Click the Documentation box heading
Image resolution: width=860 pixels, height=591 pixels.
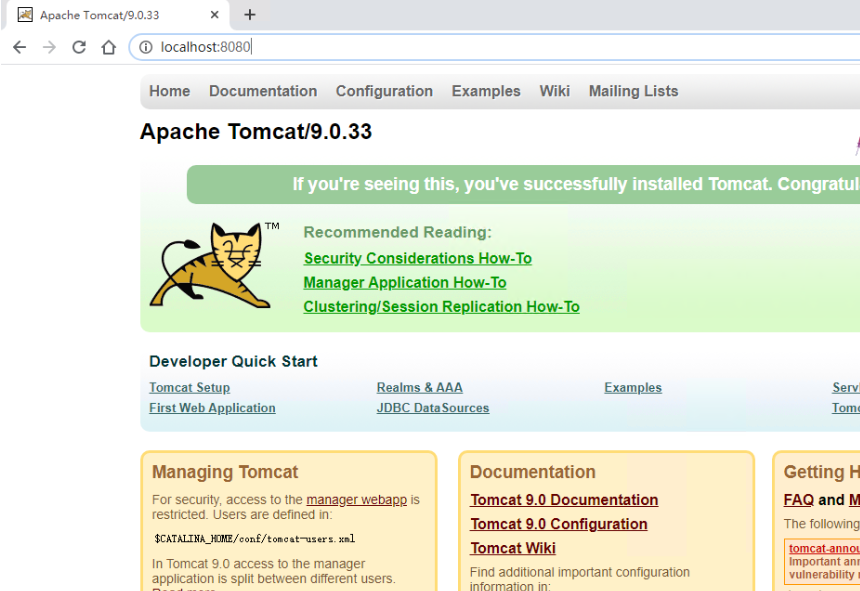[533, 472]
